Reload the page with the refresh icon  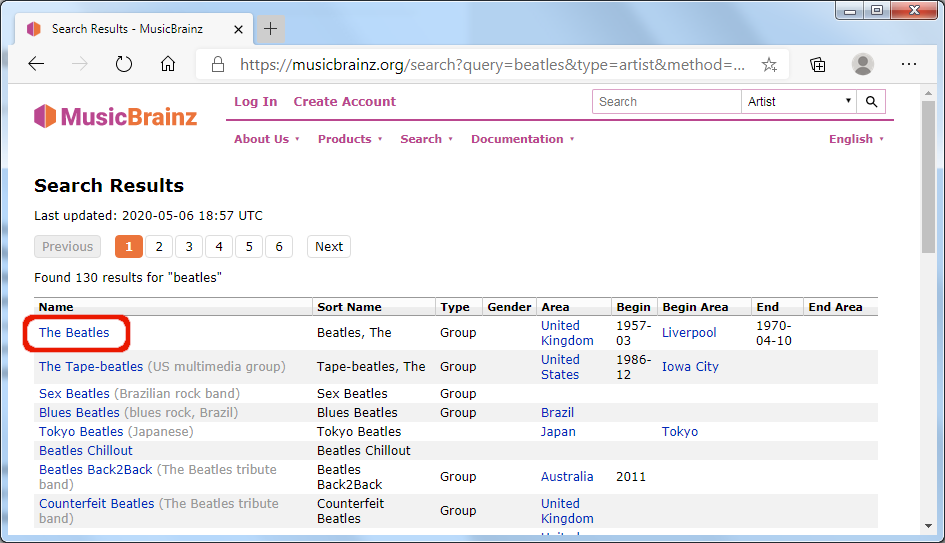click(x=124, y=64)
